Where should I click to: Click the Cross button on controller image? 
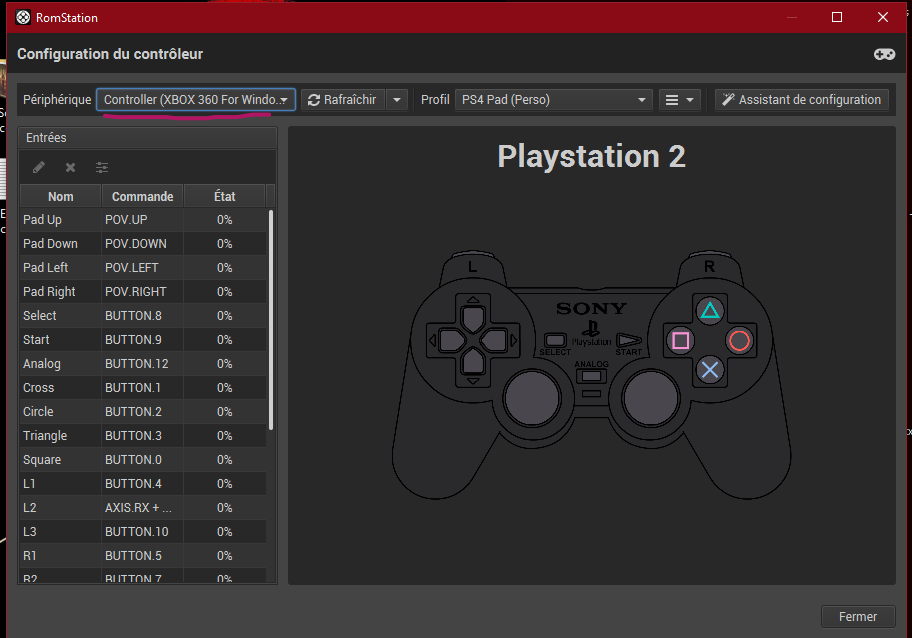pyautogui.click(x=710, y=370)
